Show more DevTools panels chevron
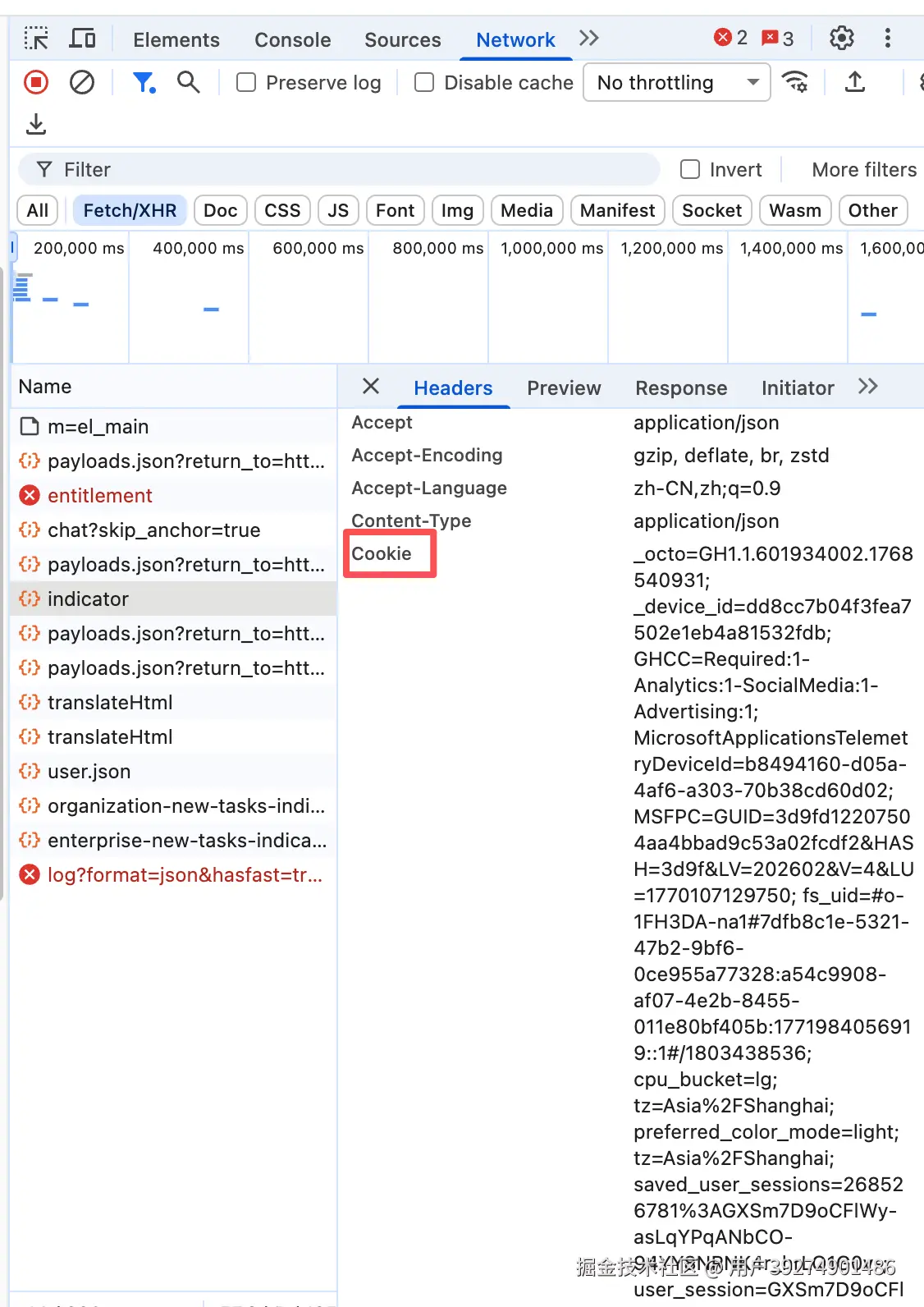 pos(589,38)
